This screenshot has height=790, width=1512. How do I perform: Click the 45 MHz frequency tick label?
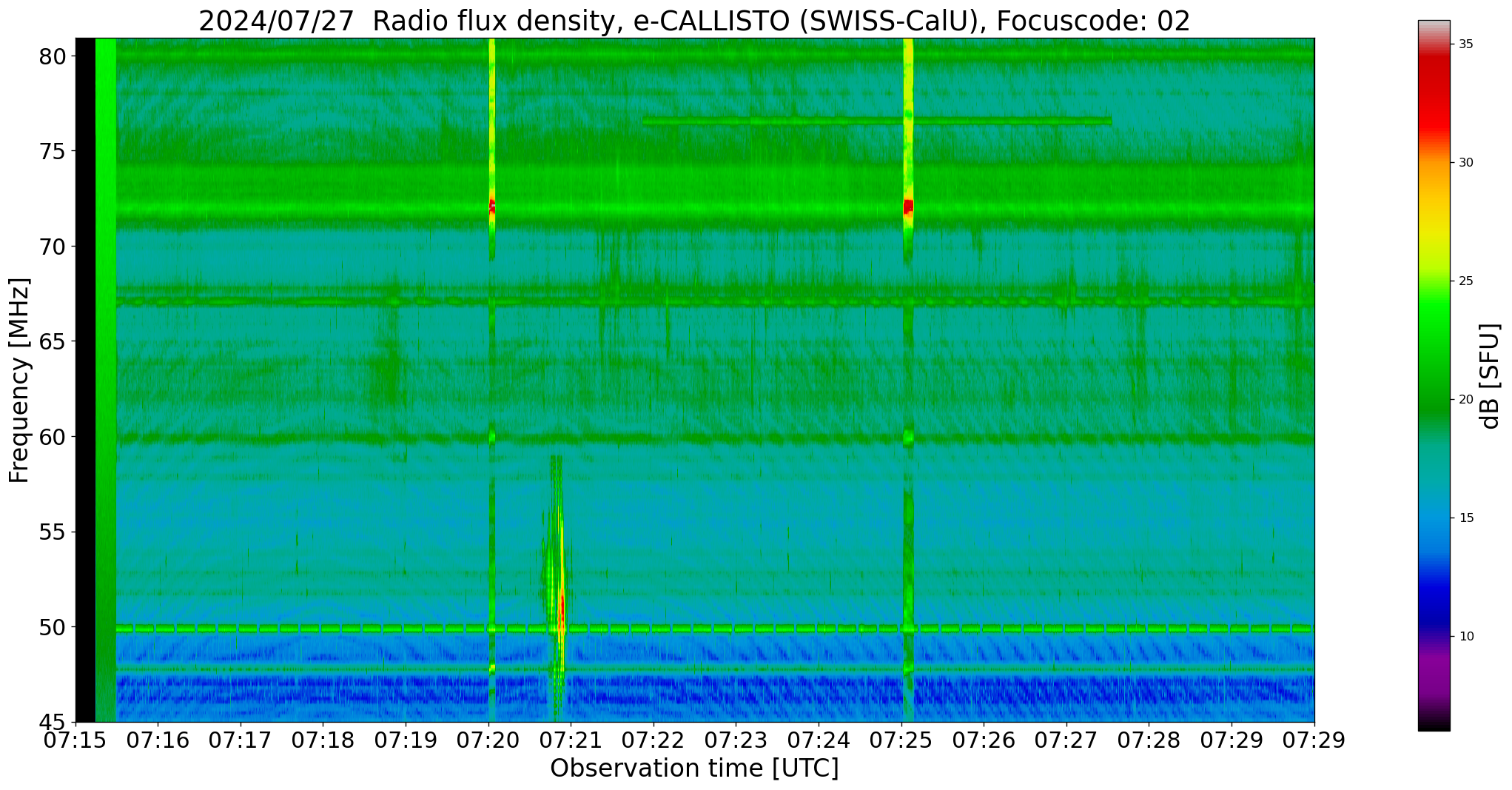tap(53, 722)
